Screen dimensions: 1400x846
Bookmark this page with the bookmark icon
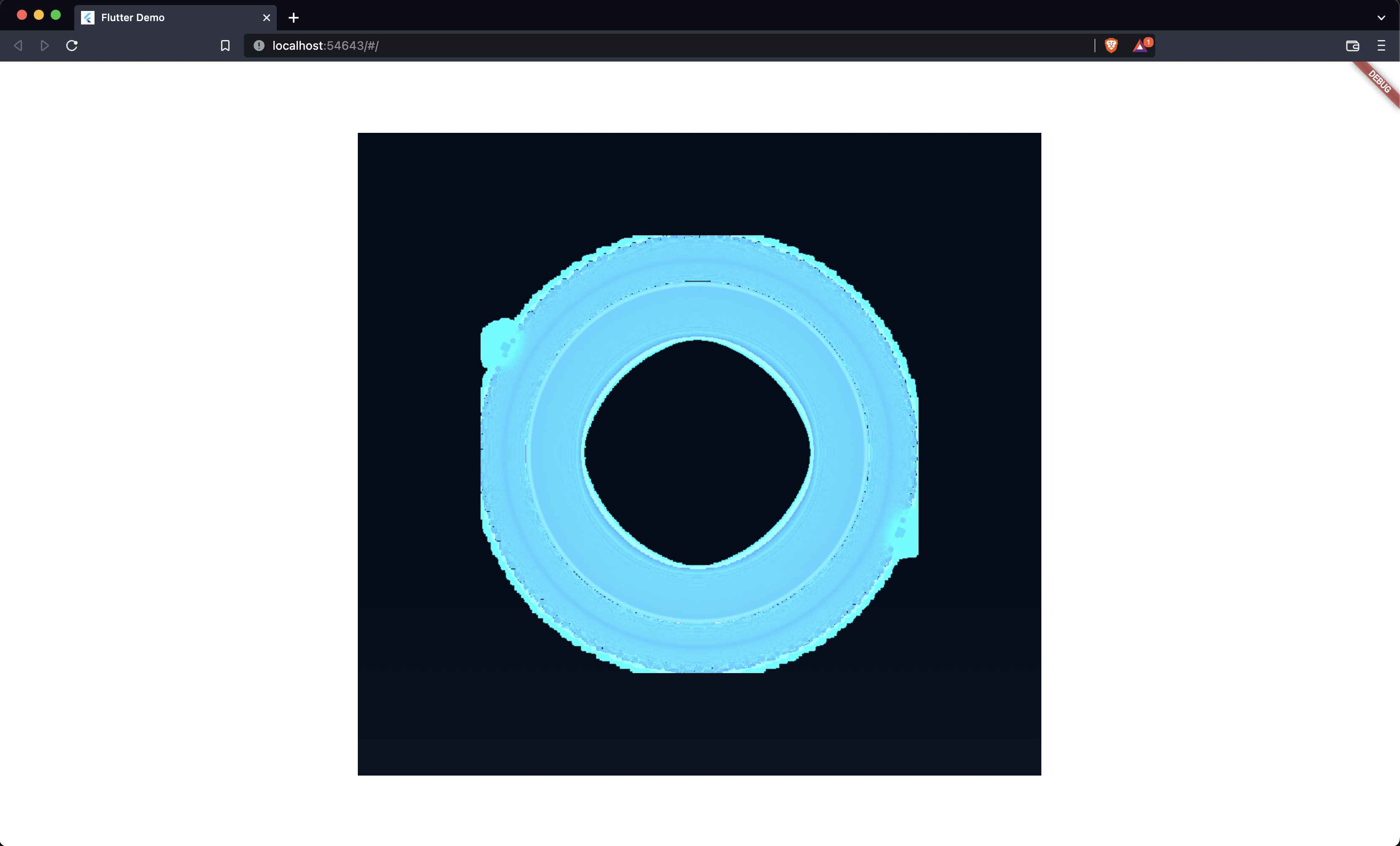coord(225,46)
